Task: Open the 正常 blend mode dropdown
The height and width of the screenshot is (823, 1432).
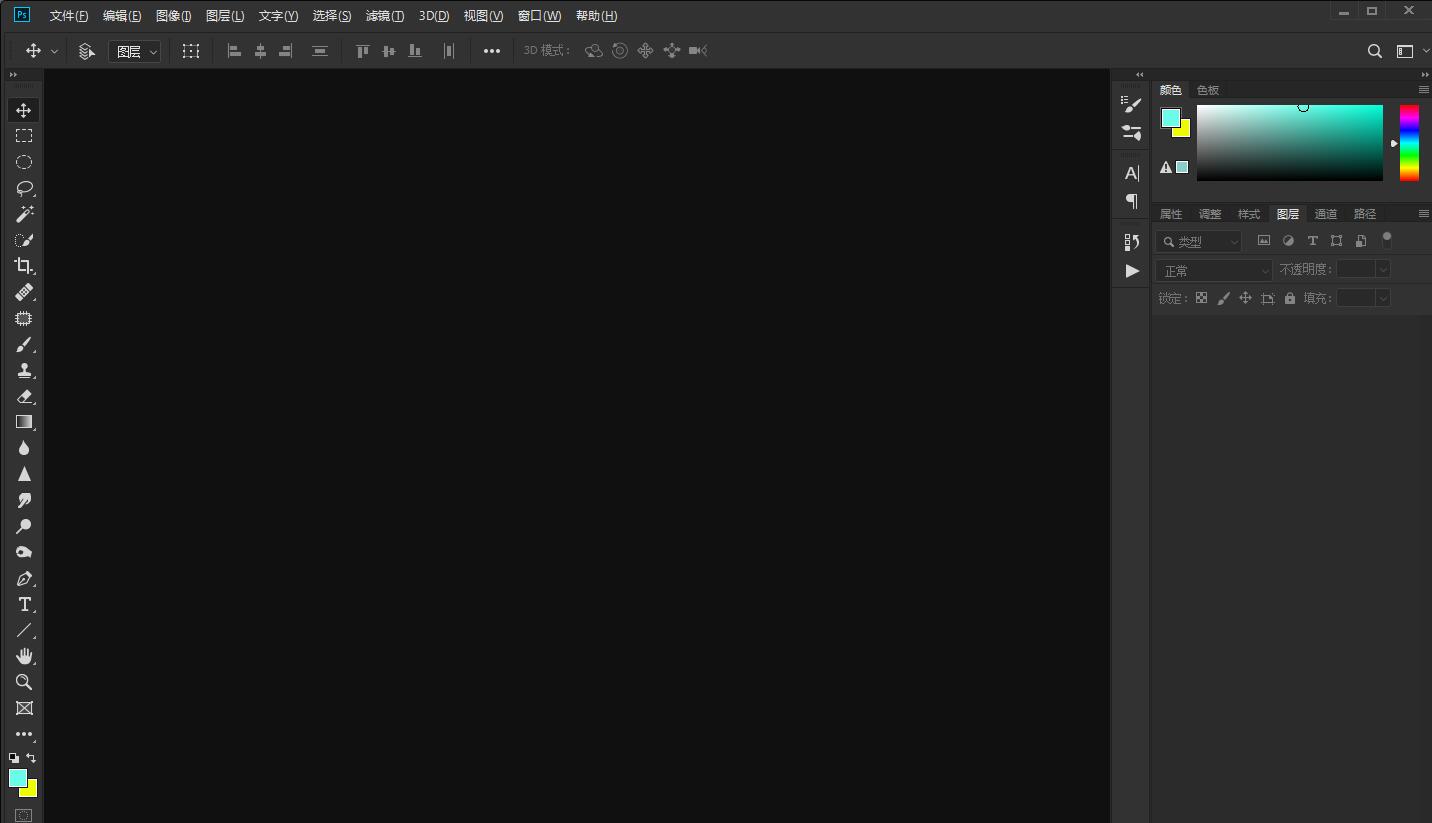Action: click(1214, 270)
